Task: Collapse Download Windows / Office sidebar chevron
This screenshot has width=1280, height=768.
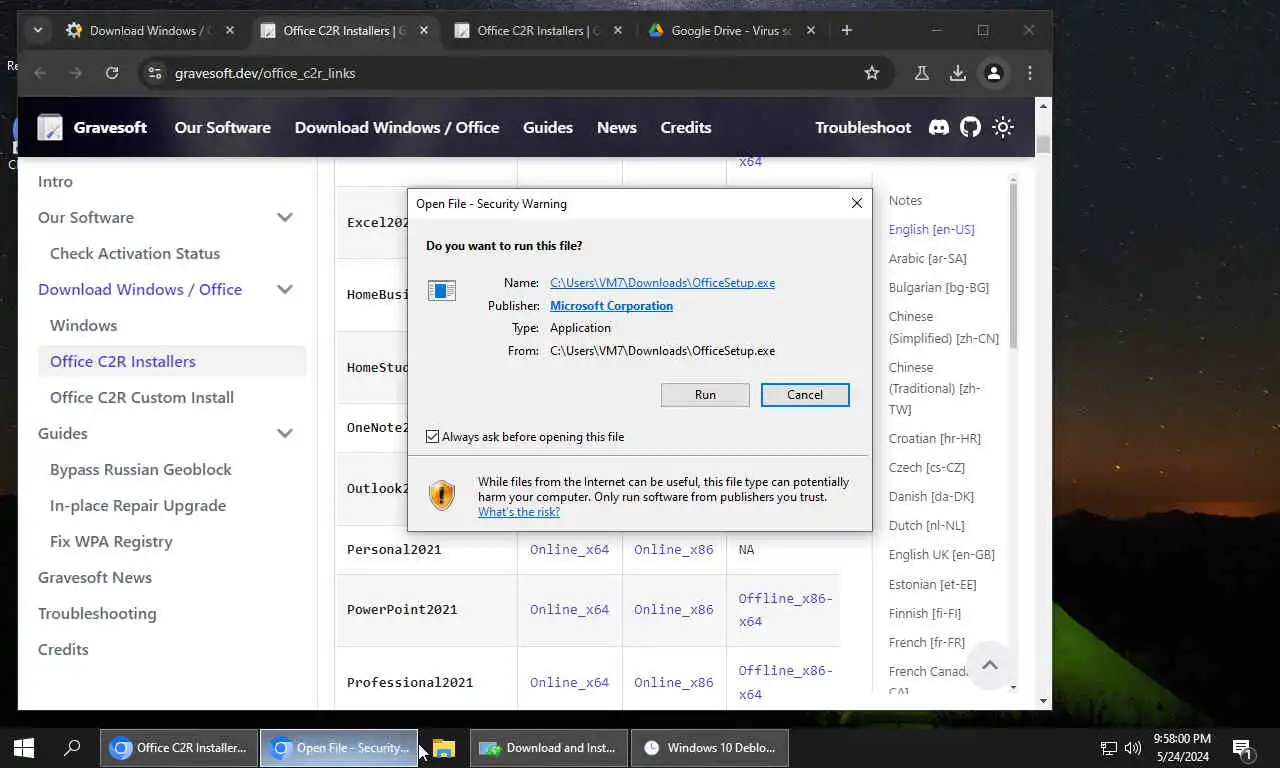Action: (285, 289)
